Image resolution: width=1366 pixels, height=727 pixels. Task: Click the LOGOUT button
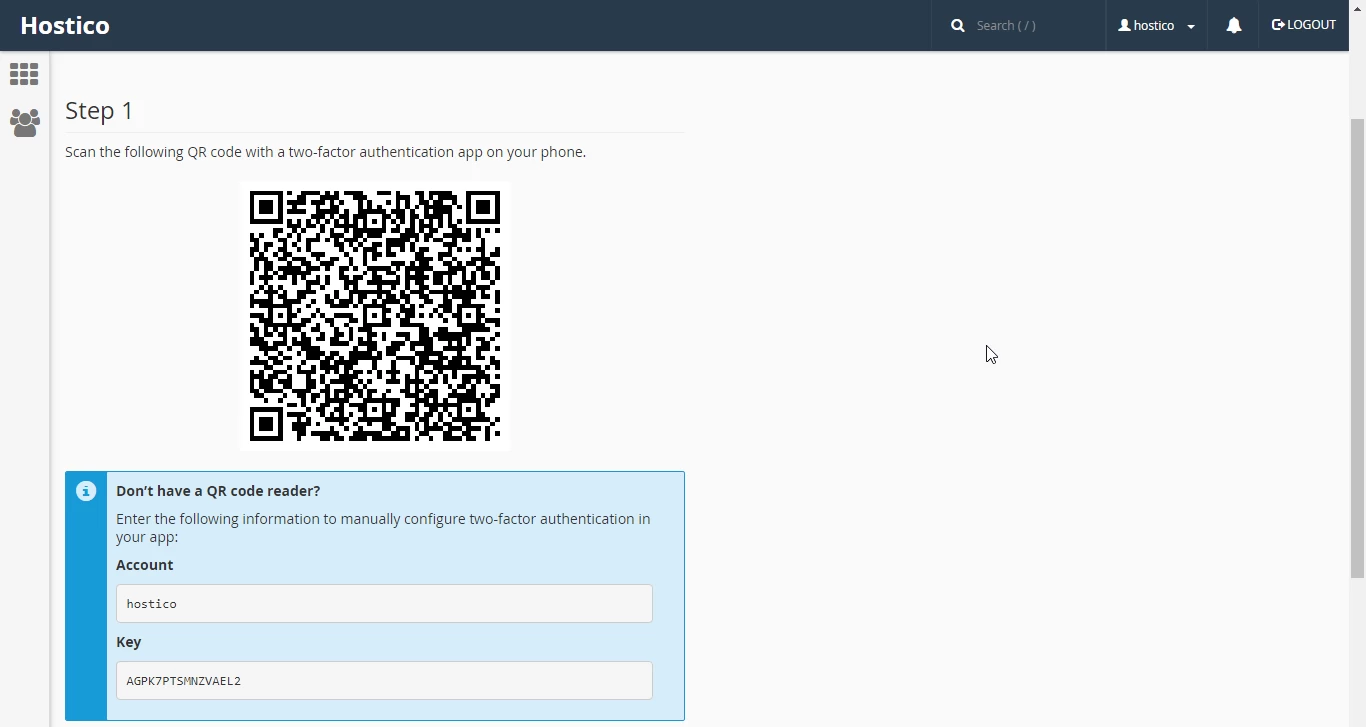point(1303,24)
